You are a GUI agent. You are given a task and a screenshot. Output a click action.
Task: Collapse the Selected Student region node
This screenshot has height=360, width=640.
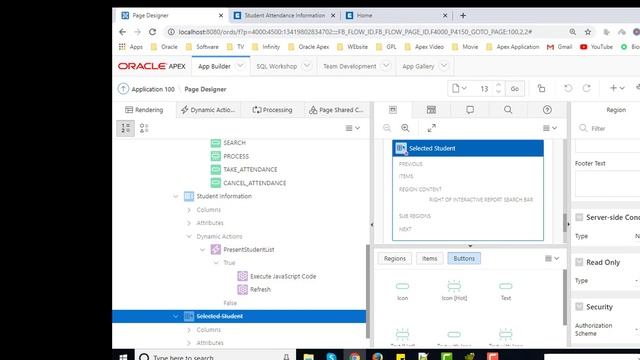176,316
